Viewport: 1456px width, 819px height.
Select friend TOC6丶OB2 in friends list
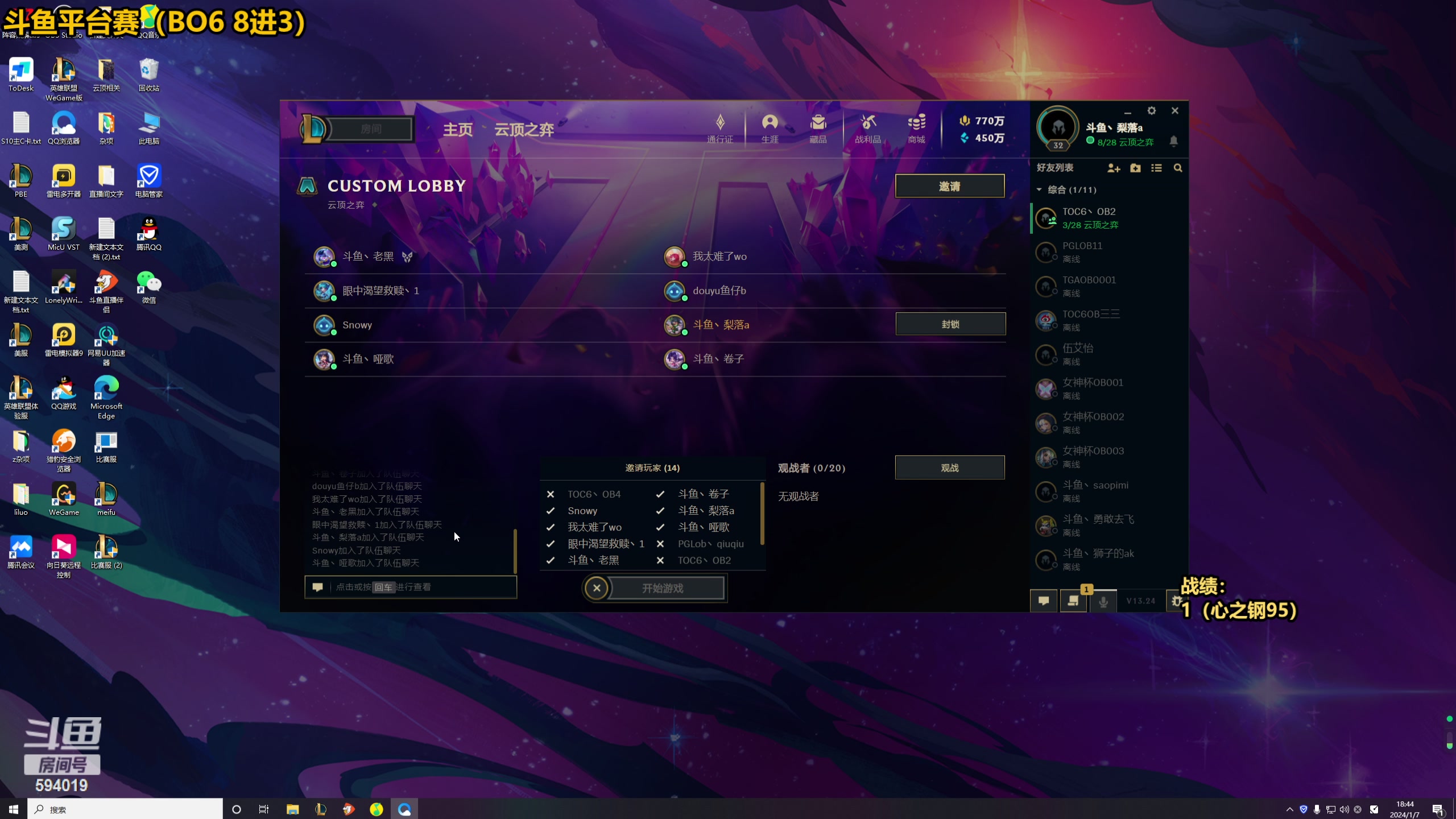pos(1109,218)
